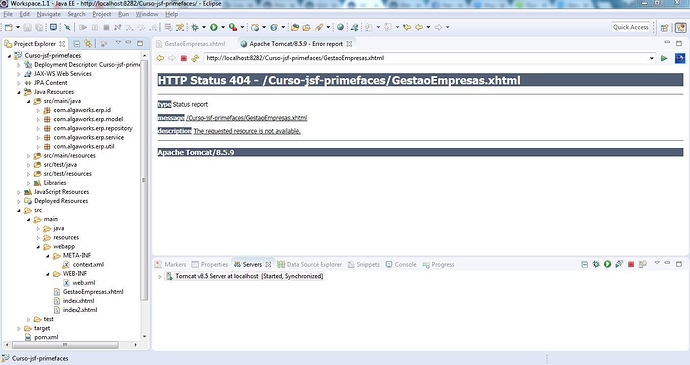The height and width of the screenshot is (365, 690).
Task: Switch to GestaoEmpresas.xhtml editor tab
Action: click(191, 44)
